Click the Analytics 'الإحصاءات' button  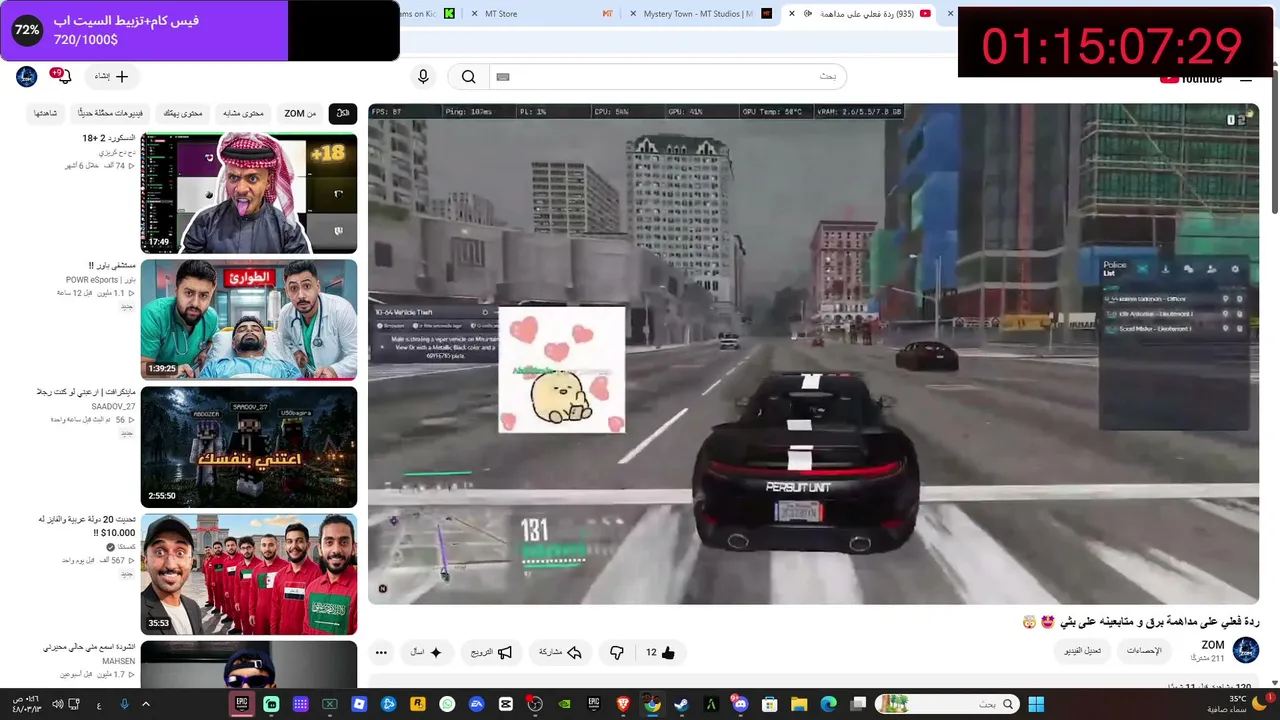1144,651
